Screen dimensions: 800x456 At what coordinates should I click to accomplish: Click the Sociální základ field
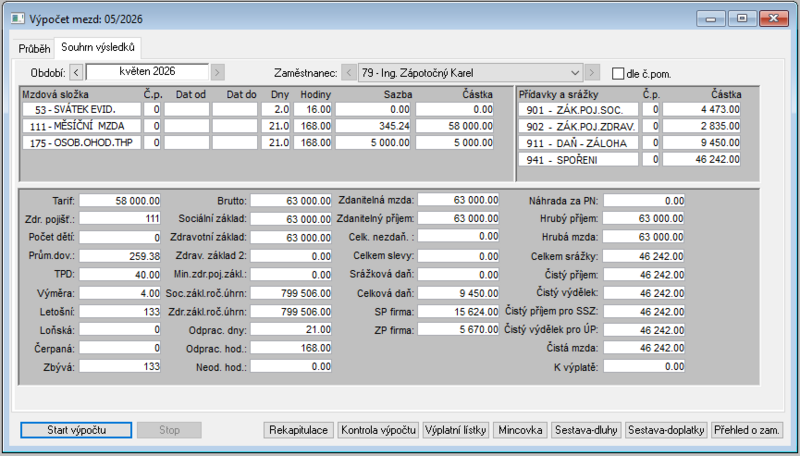291,219
